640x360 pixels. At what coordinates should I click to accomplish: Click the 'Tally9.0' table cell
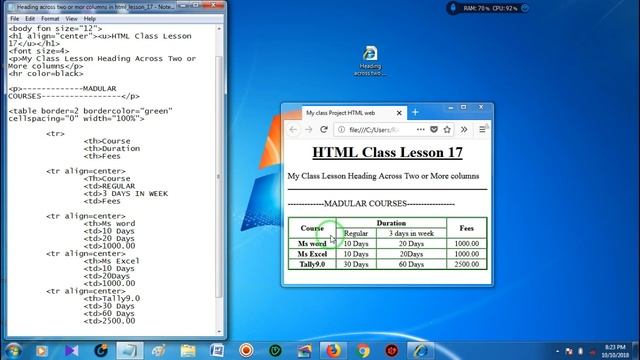click(312, 264)
